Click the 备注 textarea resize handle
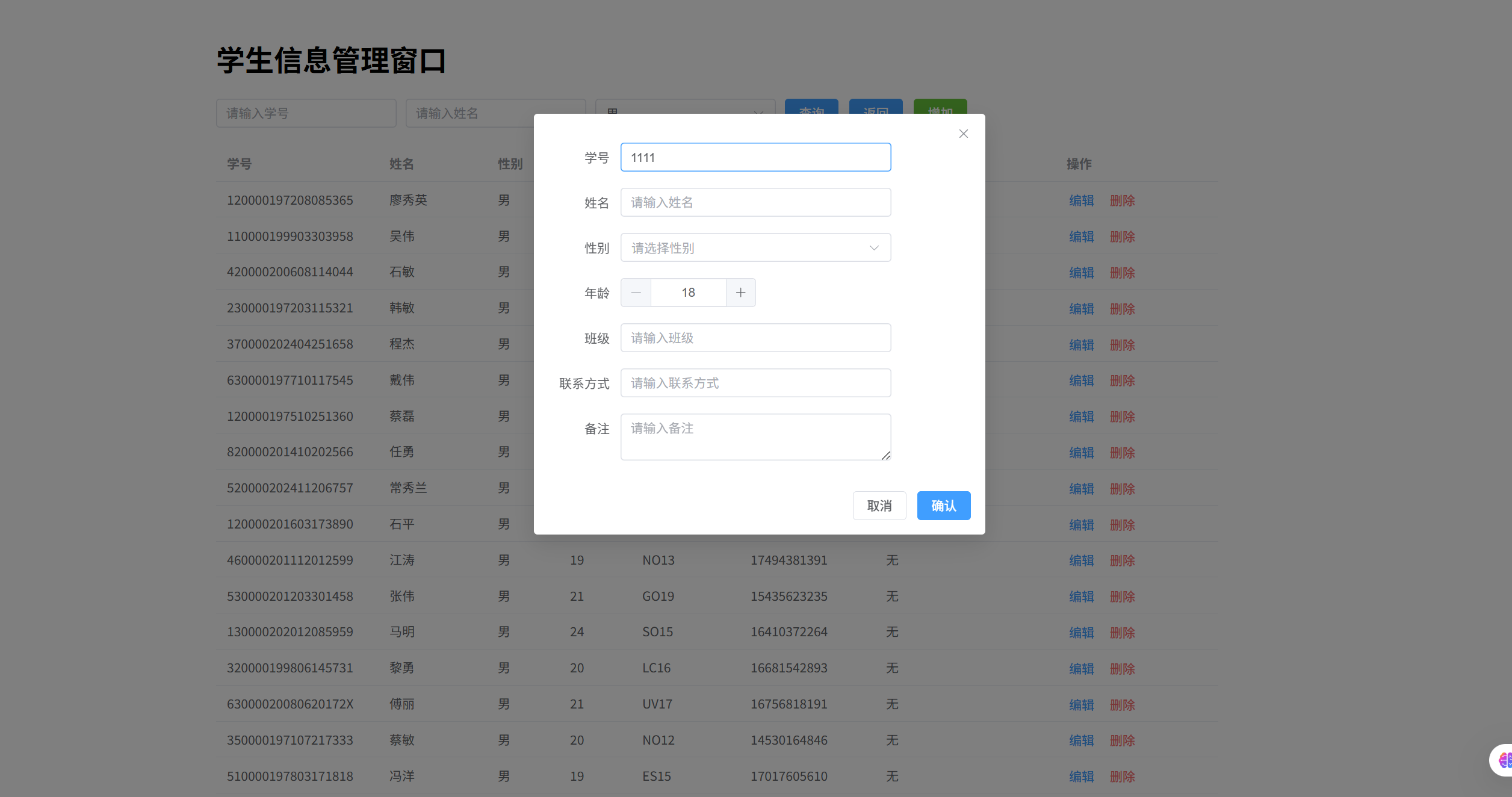Viewport: 1512px width, 797px height. click(887, 457)
